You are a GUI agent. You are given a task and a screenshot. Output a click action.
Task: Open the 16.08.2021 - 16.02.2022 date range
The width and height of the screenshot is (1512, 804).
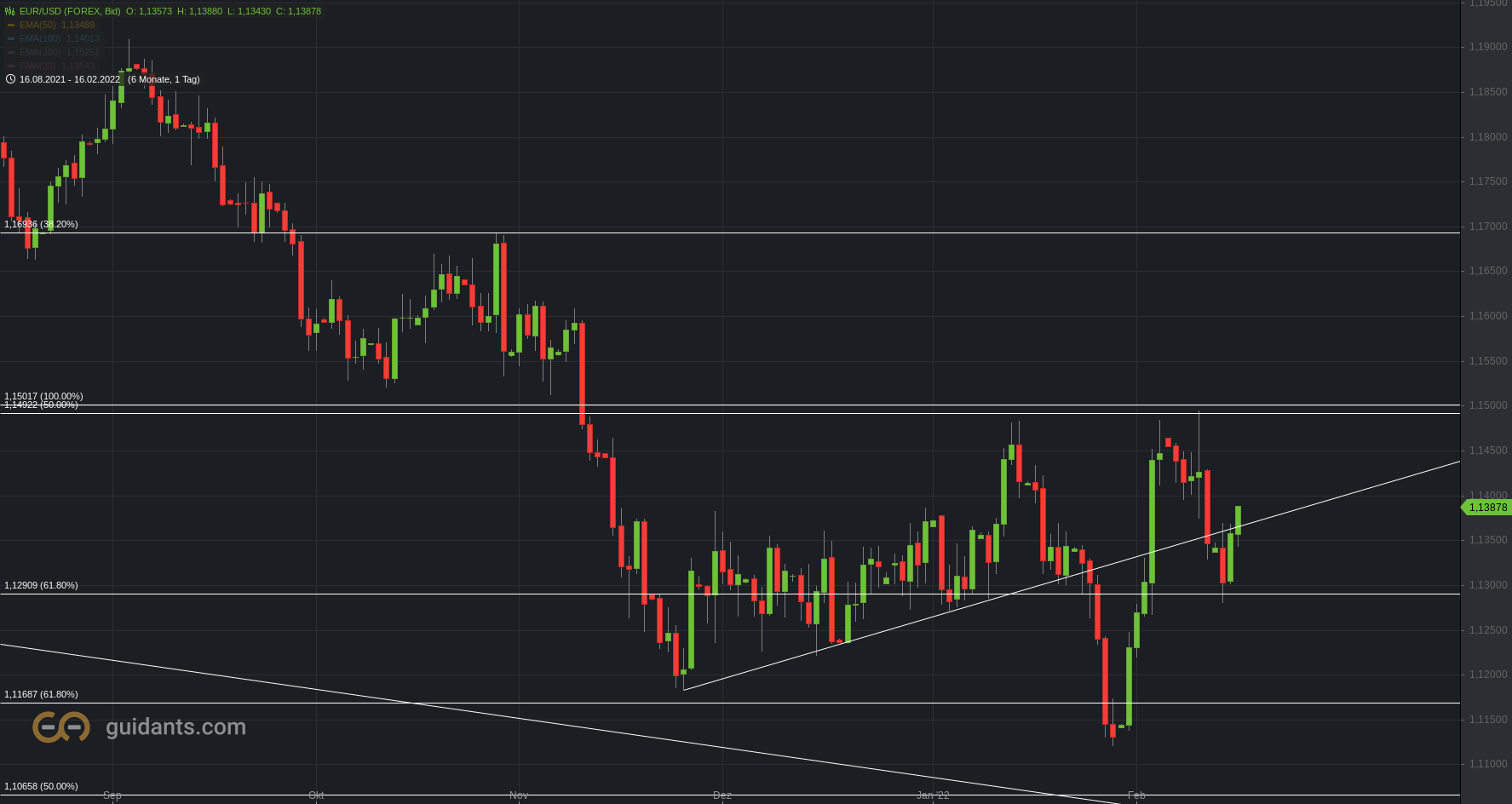[70, 79]
